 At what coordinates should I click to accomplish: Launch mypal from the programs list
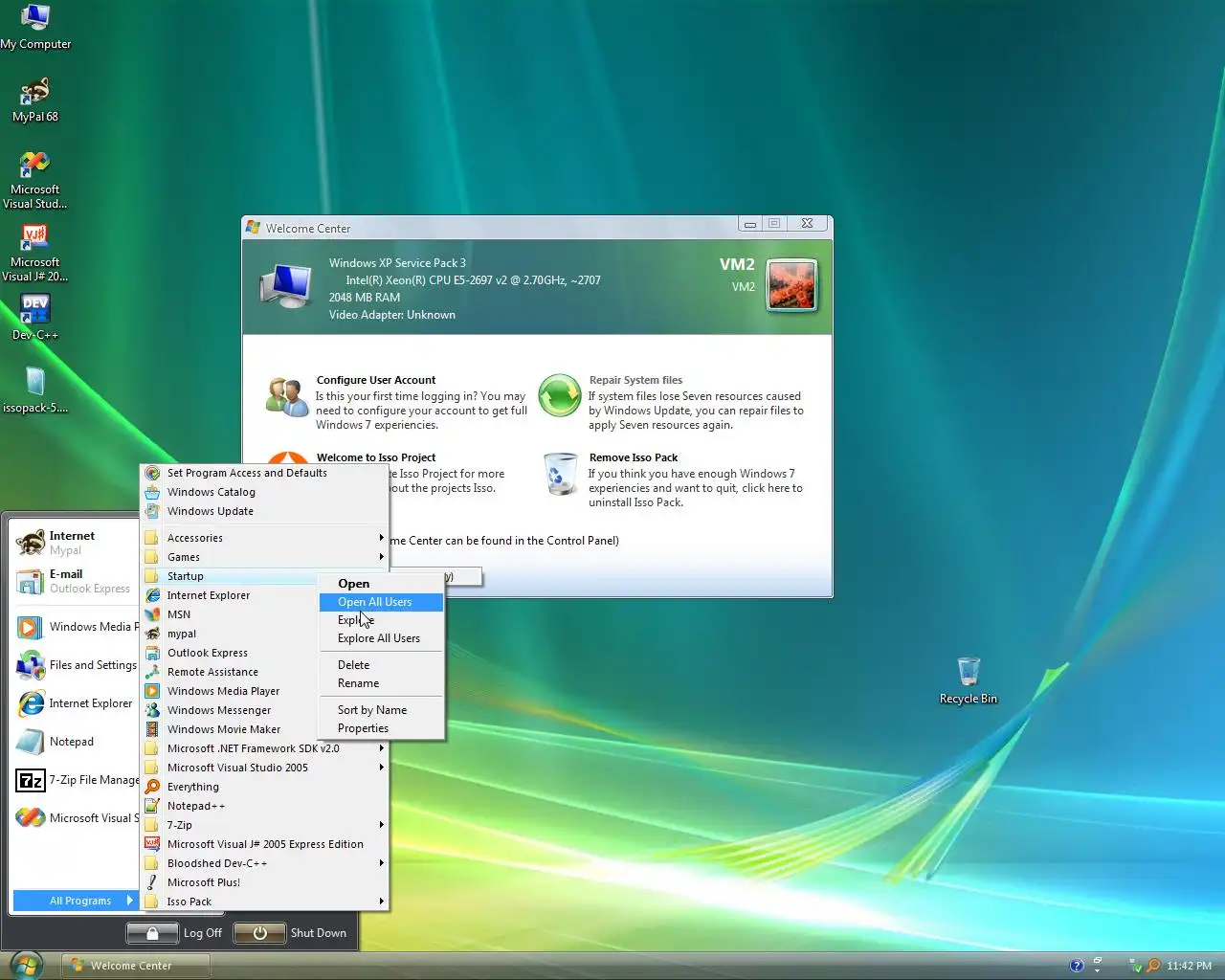[230, 634]
